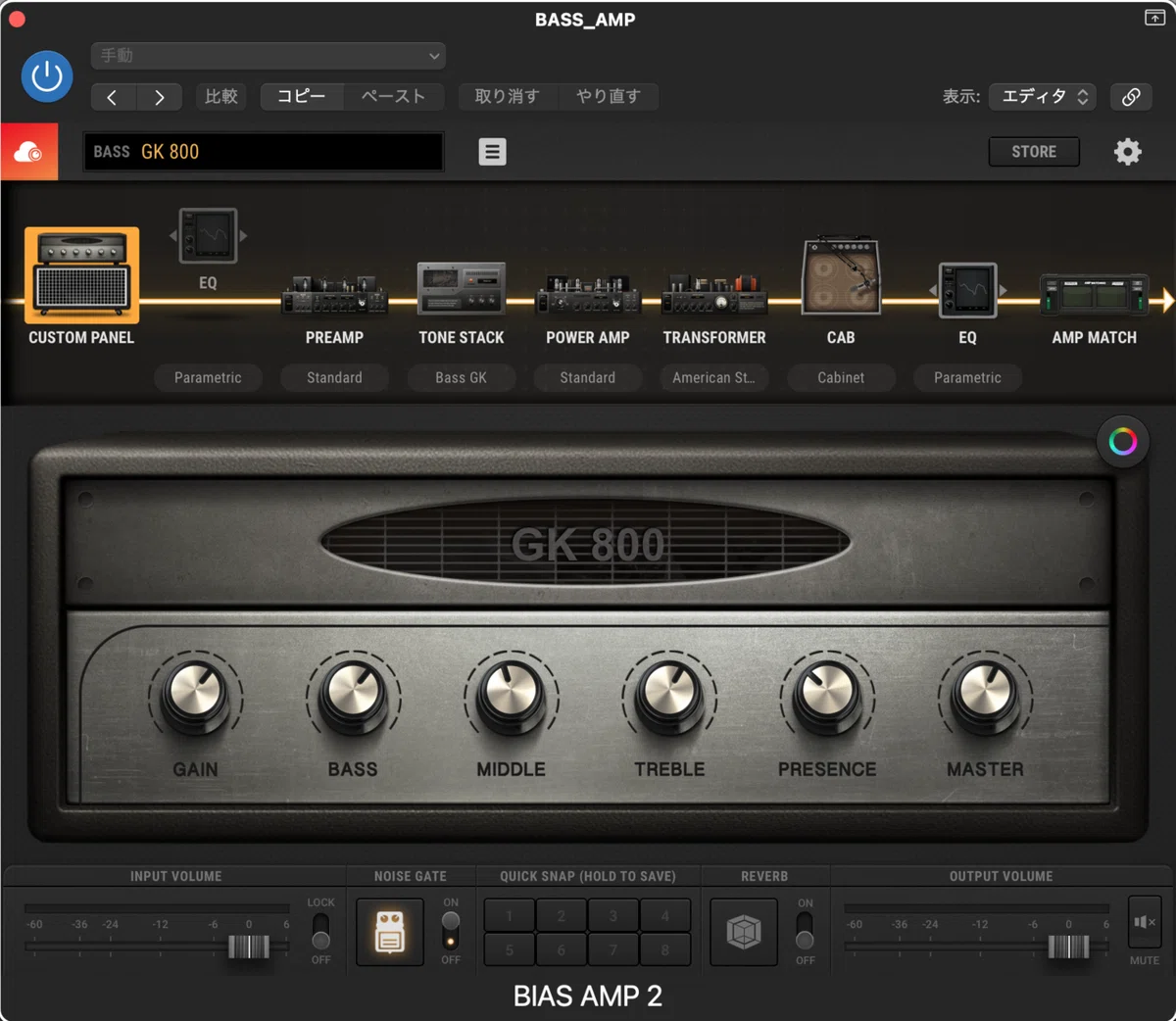Open the noise gate pedal icon
Viewport: 1176px width, 1021px height.
pos(390,932)
